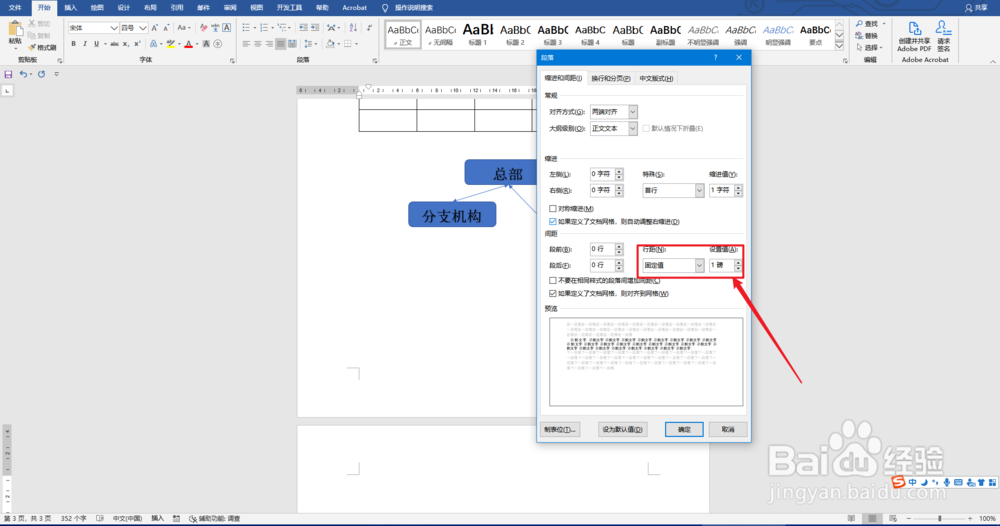Open customize quick access toolbar dropdown
The width and height of the screenshot is (1000, 526).
pos(56,75)
